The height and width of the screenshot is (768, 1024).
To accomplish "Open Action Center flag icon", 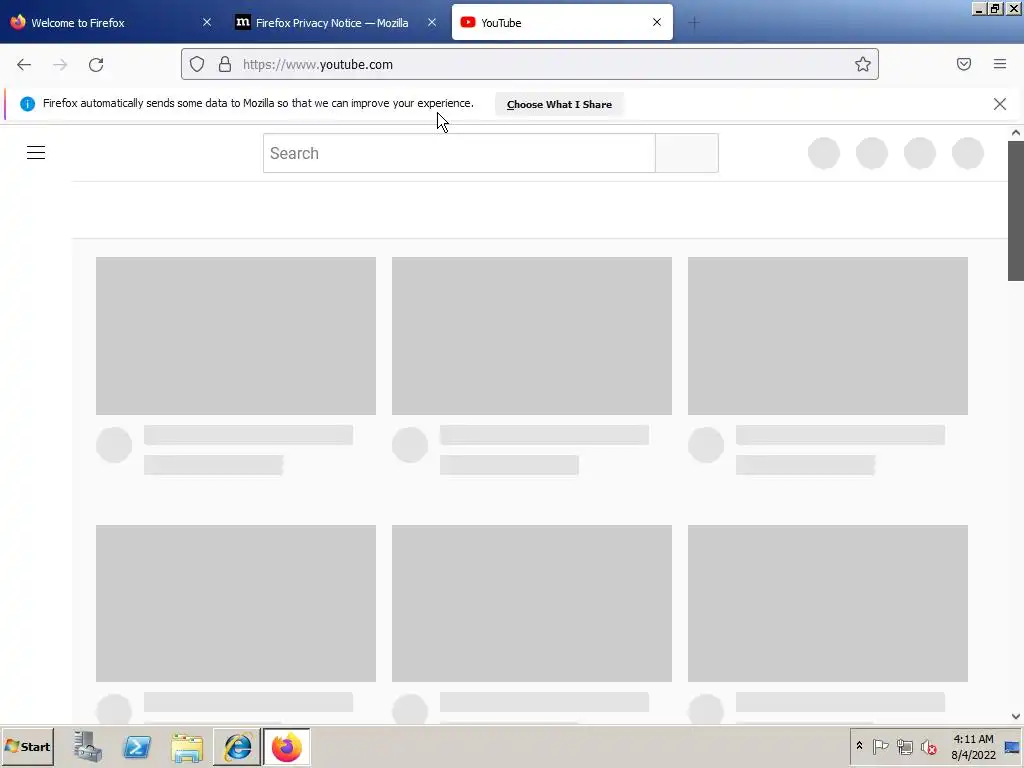I will click(x=880, y=746).
